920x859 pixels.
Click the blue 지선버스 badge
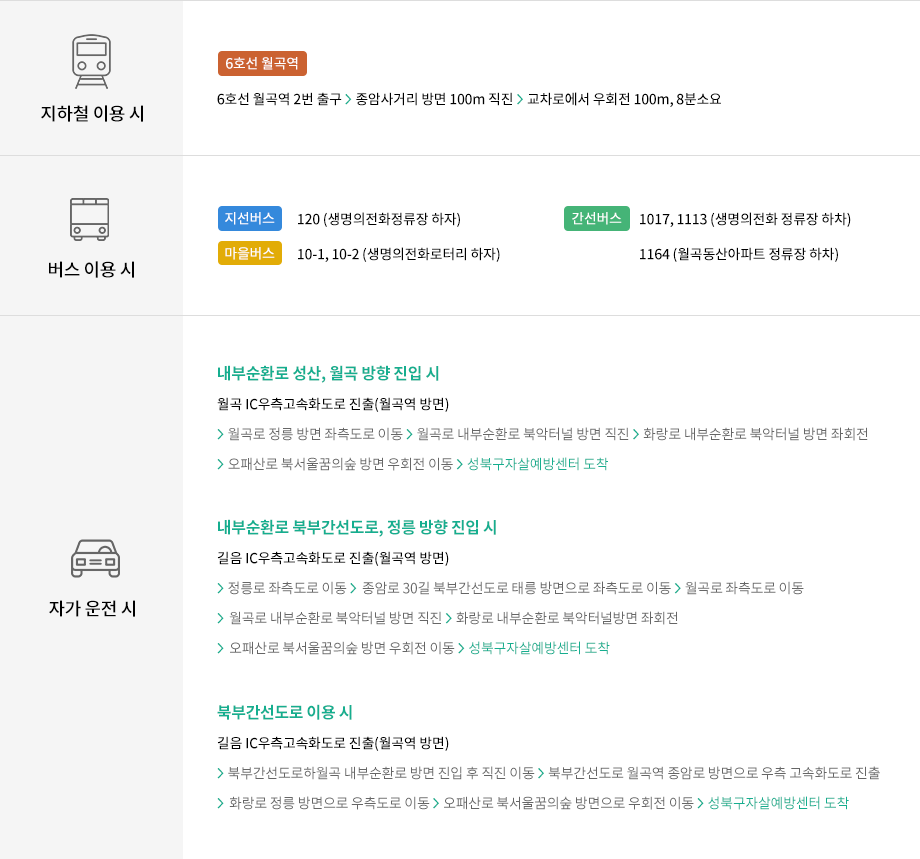point(250,218)
